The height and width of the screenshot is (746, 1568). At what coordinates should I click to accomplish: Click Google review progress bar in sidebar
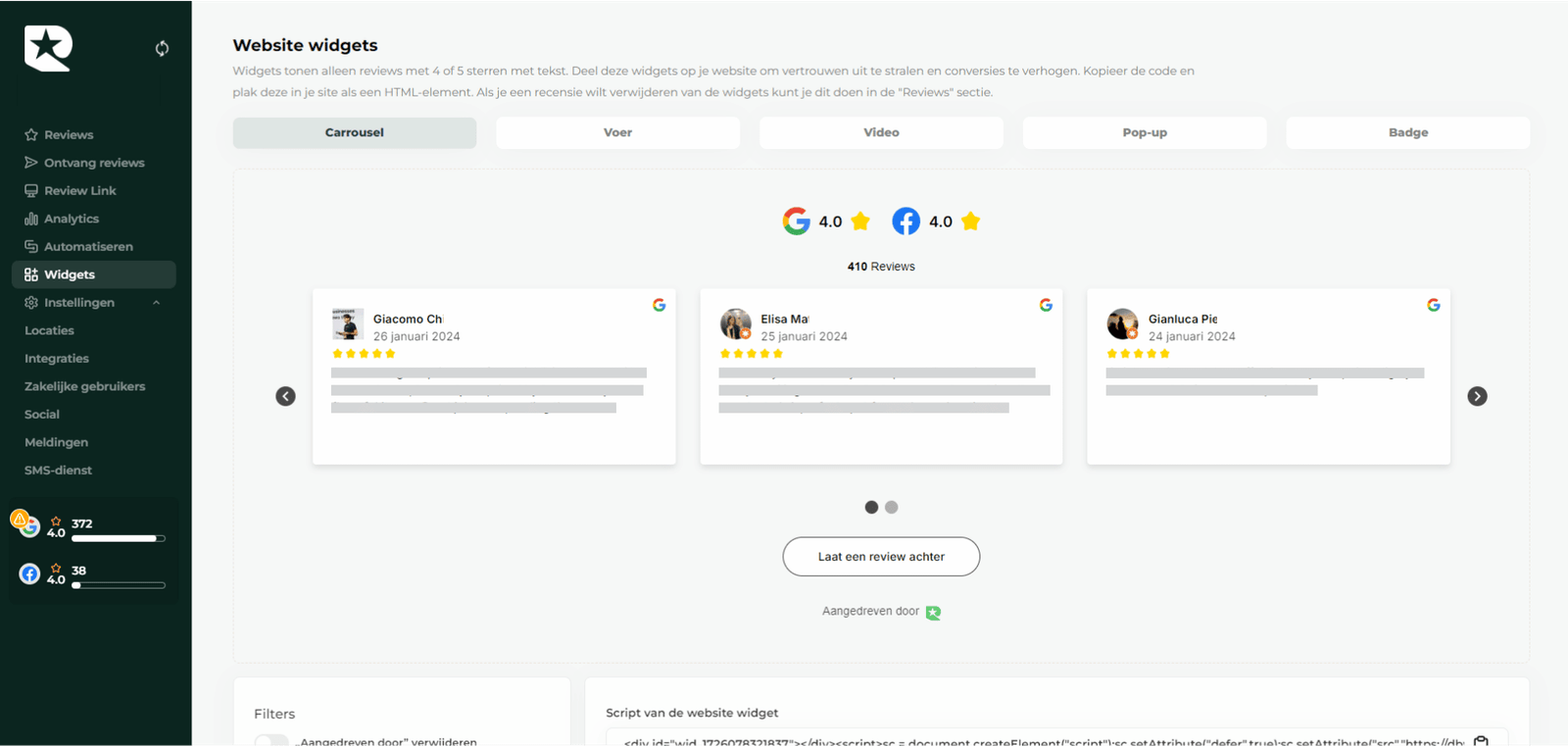click(x=118, y=538)
